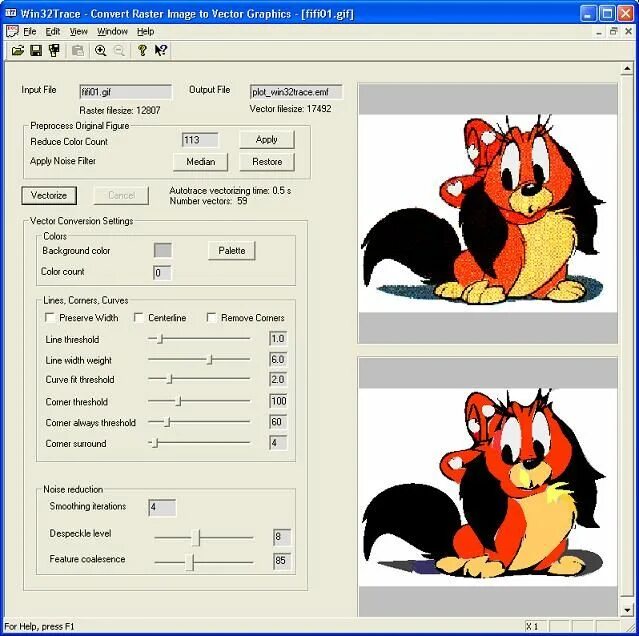
Task: Click the Line threshold slider
Action: click(199, 339)
